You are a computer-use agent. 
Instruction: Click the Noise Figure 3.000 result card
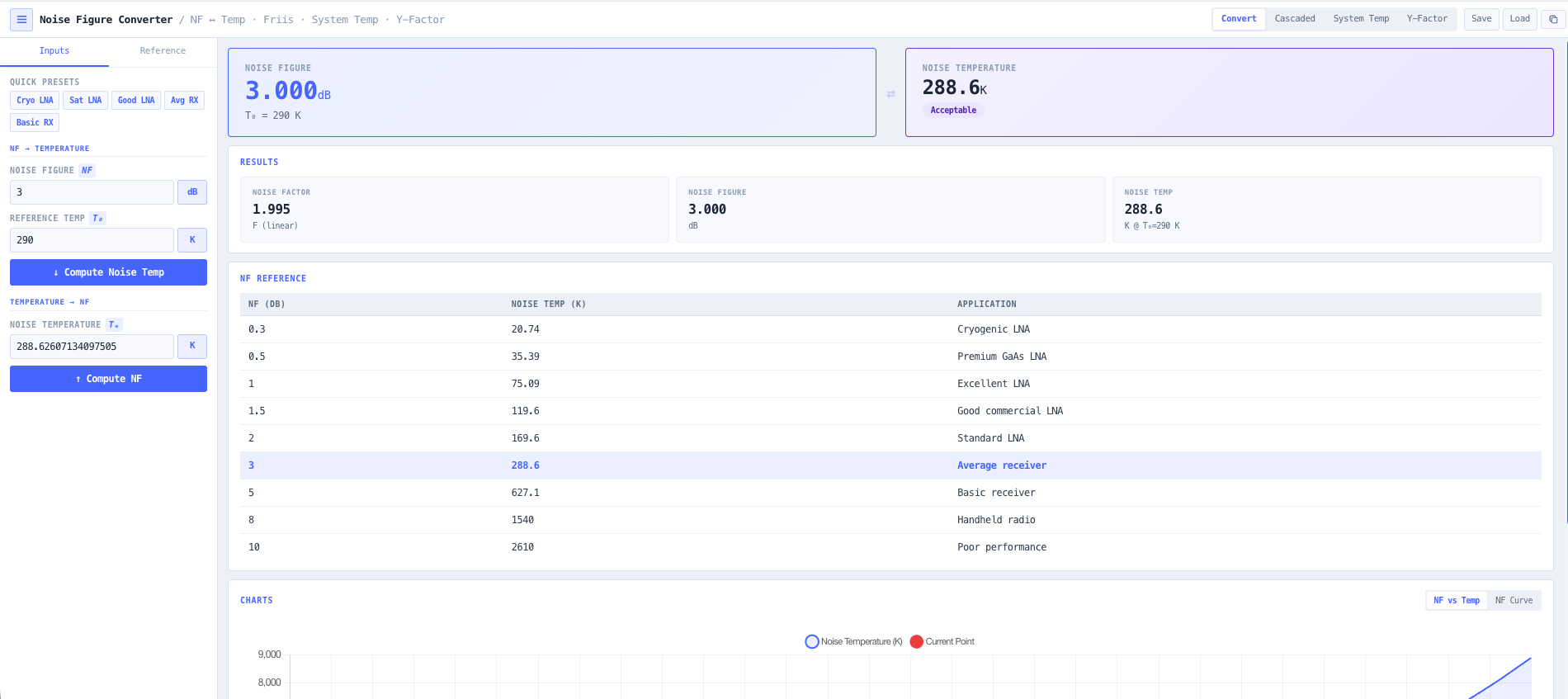tap(890, 210)
